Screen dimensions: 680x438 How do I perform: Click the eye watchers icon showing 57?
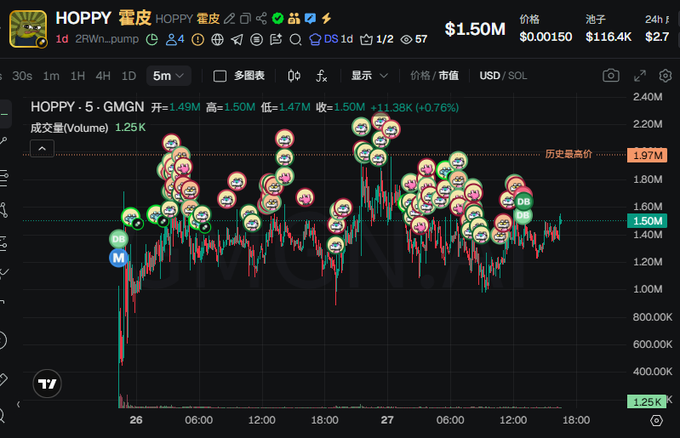tap(414, 39)
